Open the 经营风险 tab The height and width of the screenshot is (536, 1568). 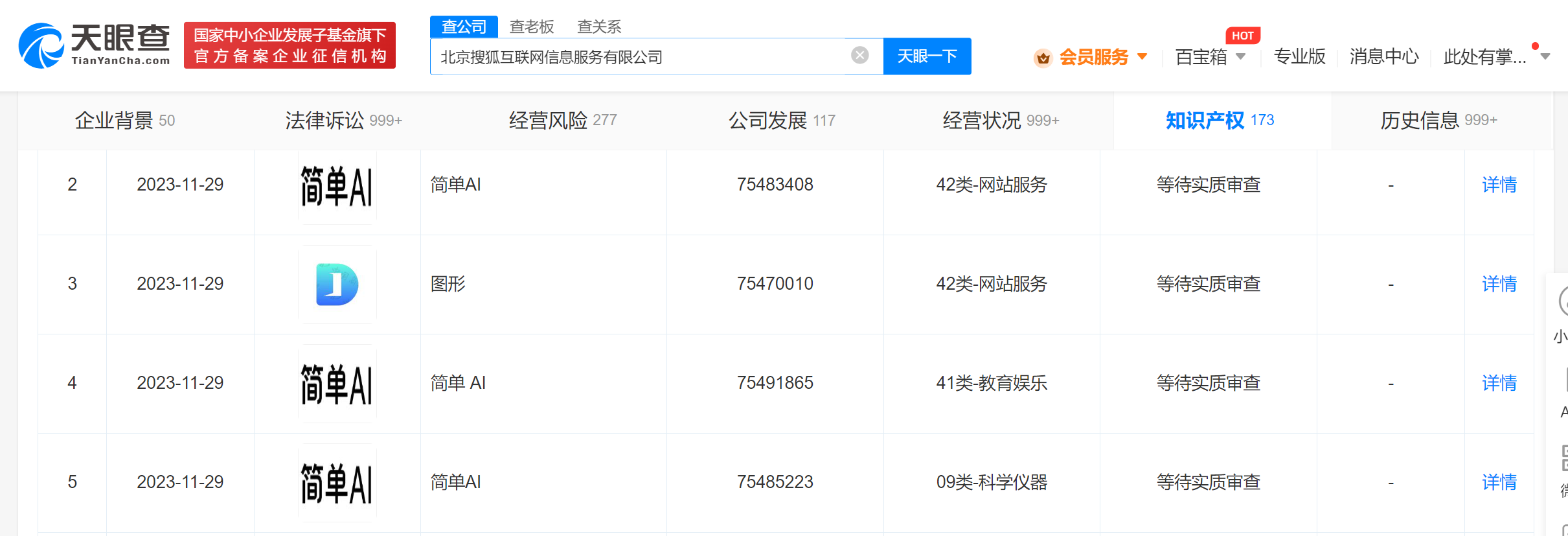tap(562, 121)
